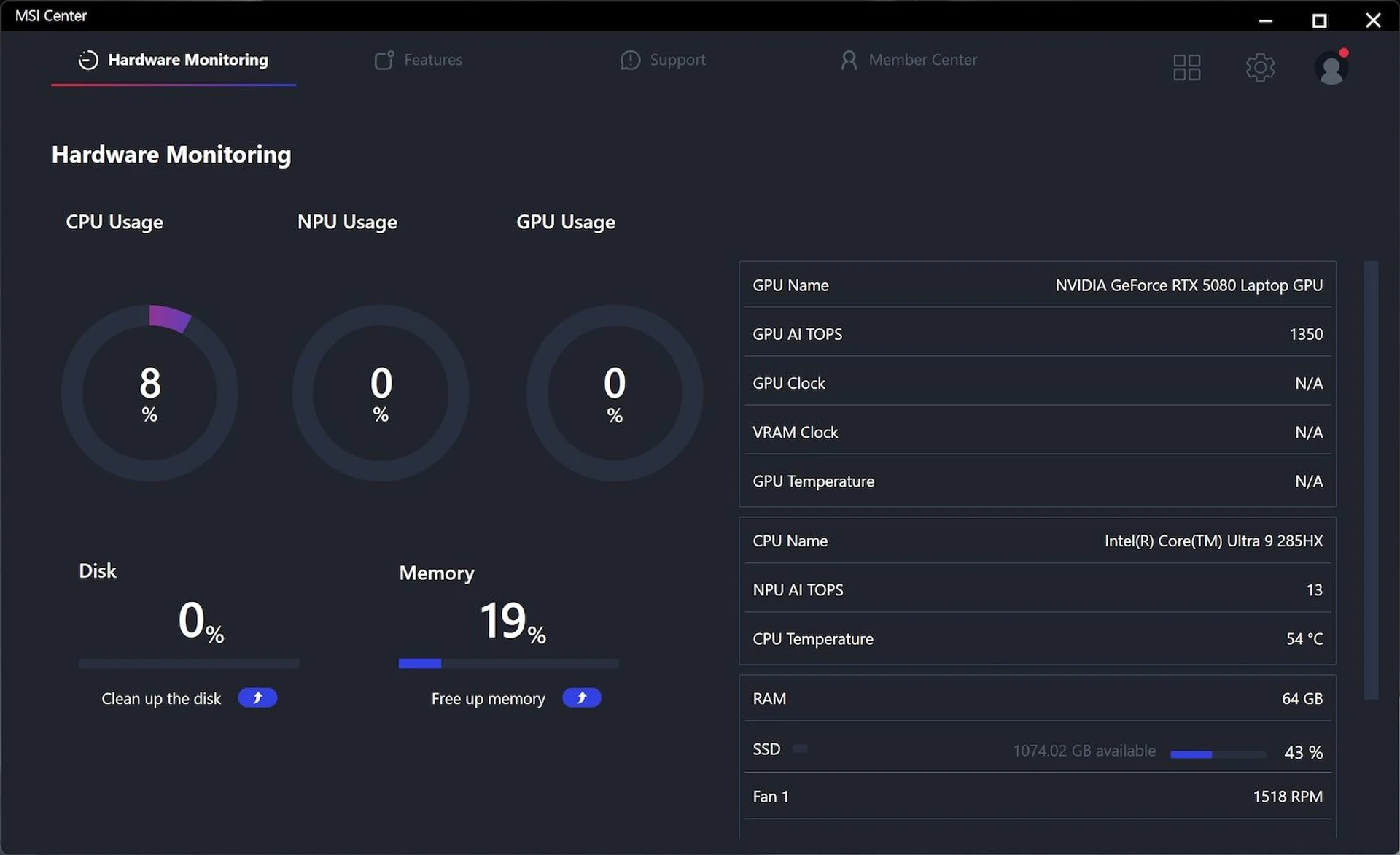Click the VRAM Clock row label
The image size is (1400, 855).
[x=795, y=432]
